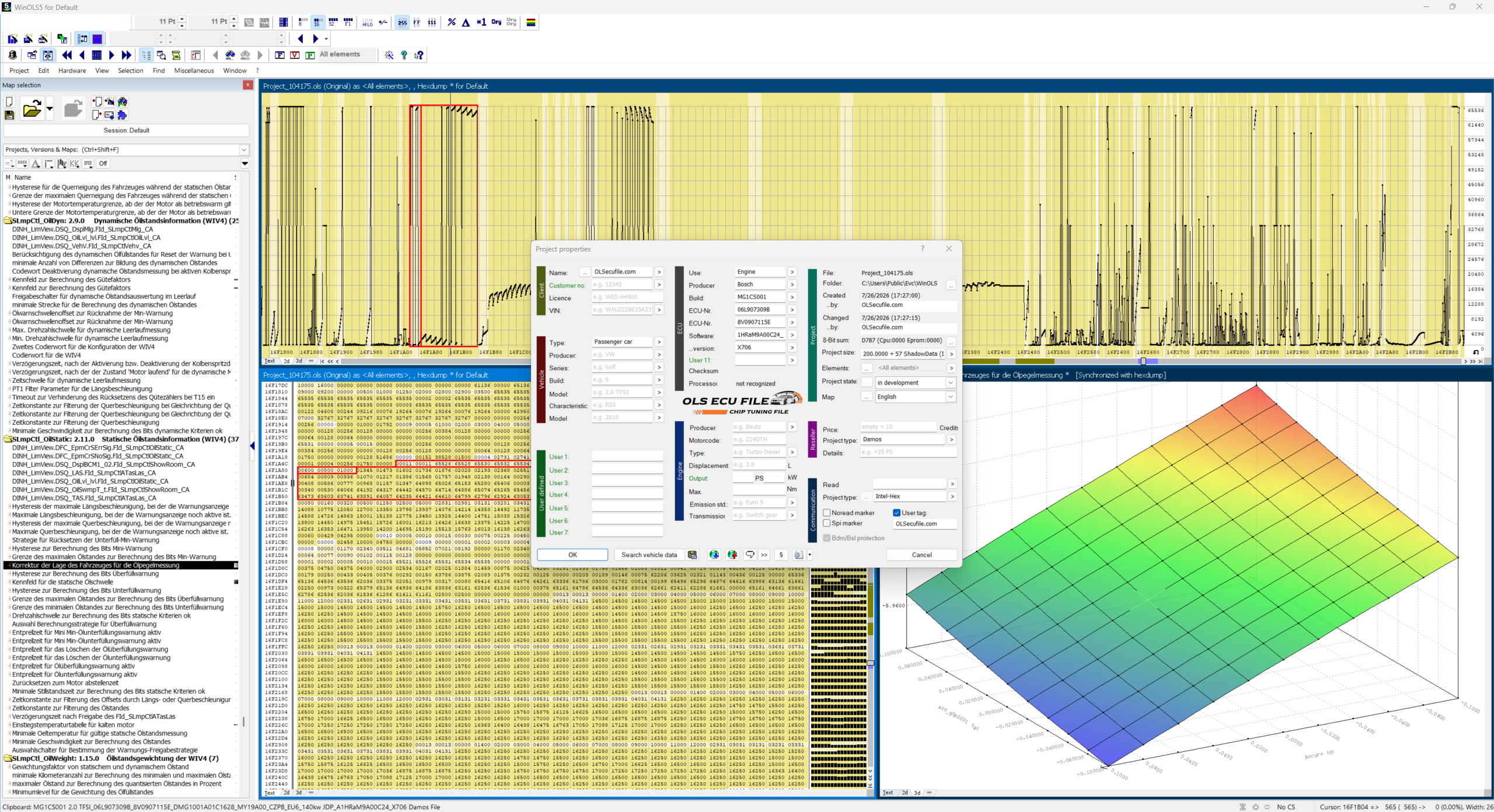Tick the Spi marker checkbox

point(826,523)
